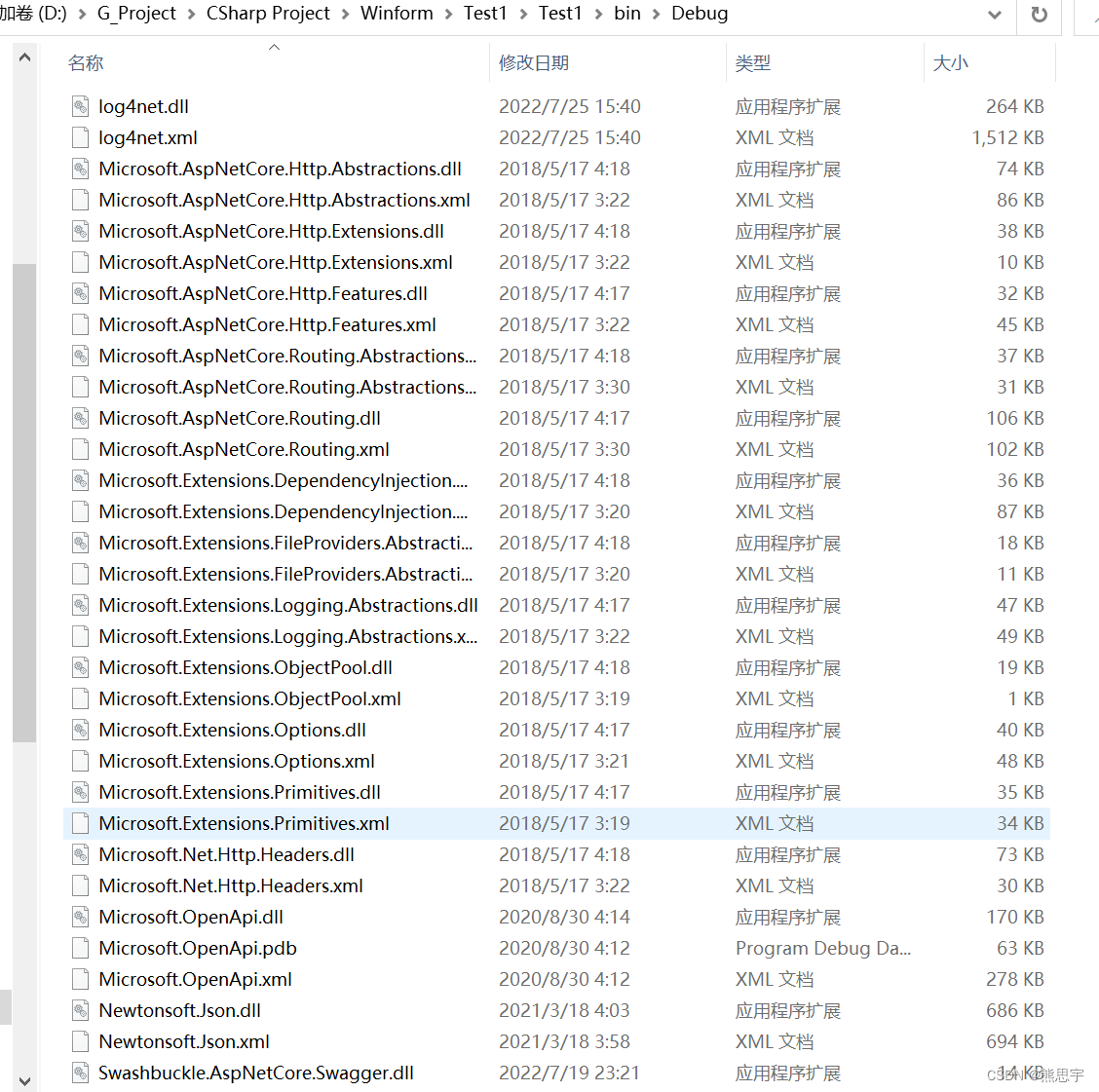Image resolution: width=1099 pixels, height=1092 pixels.
Task: Select the Microsoft.Extensions.Options.xml icon
Action: (x=81, y=761)
